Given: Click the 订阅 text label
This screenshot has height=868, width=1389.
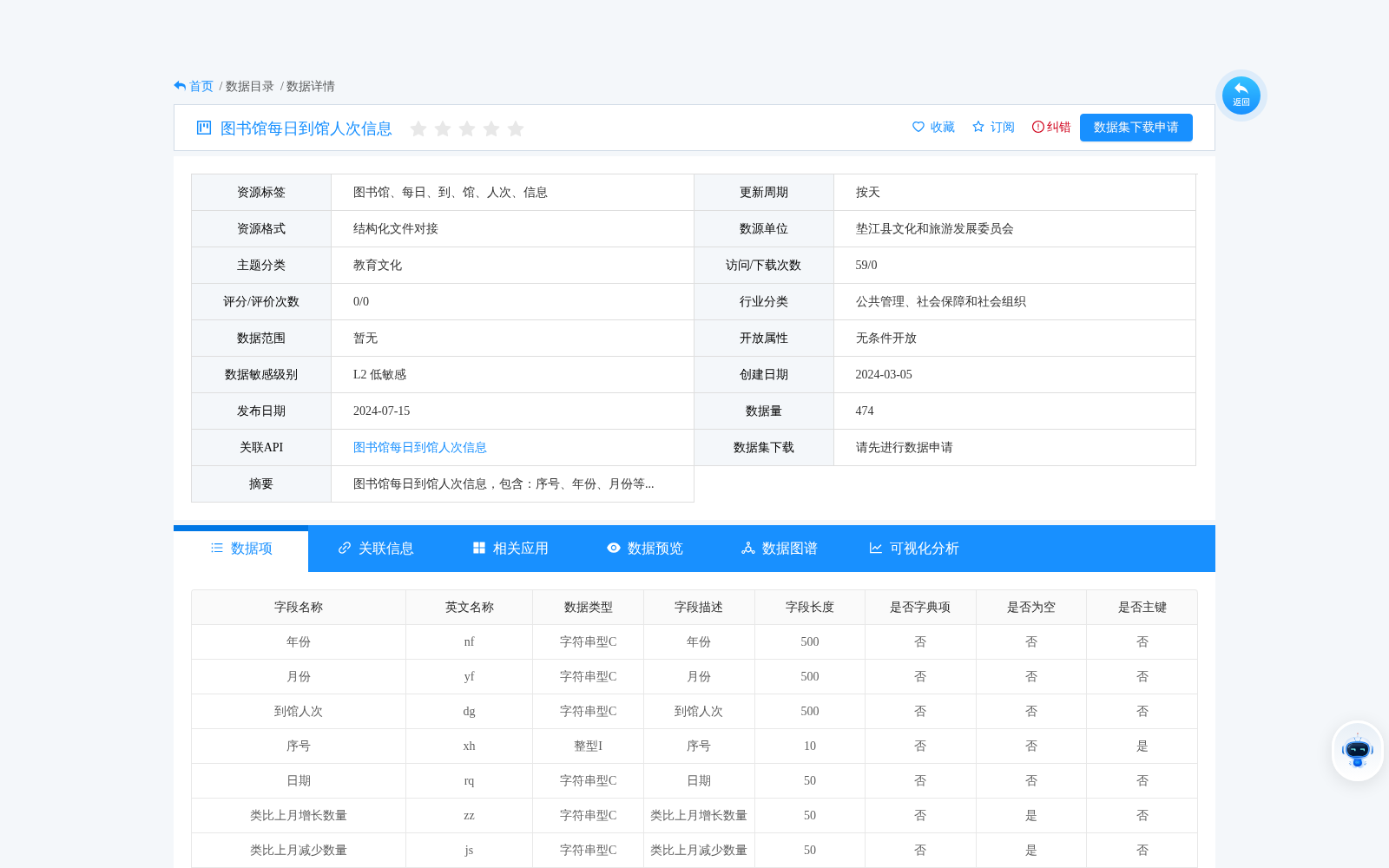Looking at the screenshot, I should click(x=1003, y=127).
